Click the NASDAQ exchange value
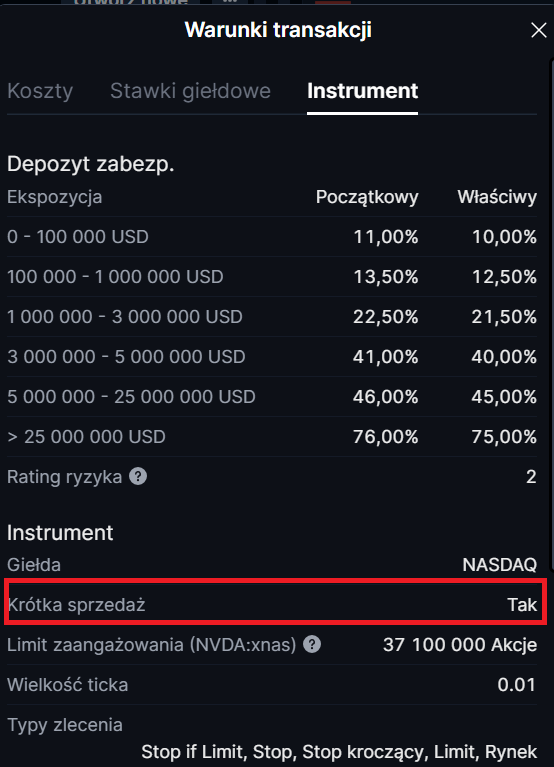This screenshot has width=554, height=767. tap(499, 565)
